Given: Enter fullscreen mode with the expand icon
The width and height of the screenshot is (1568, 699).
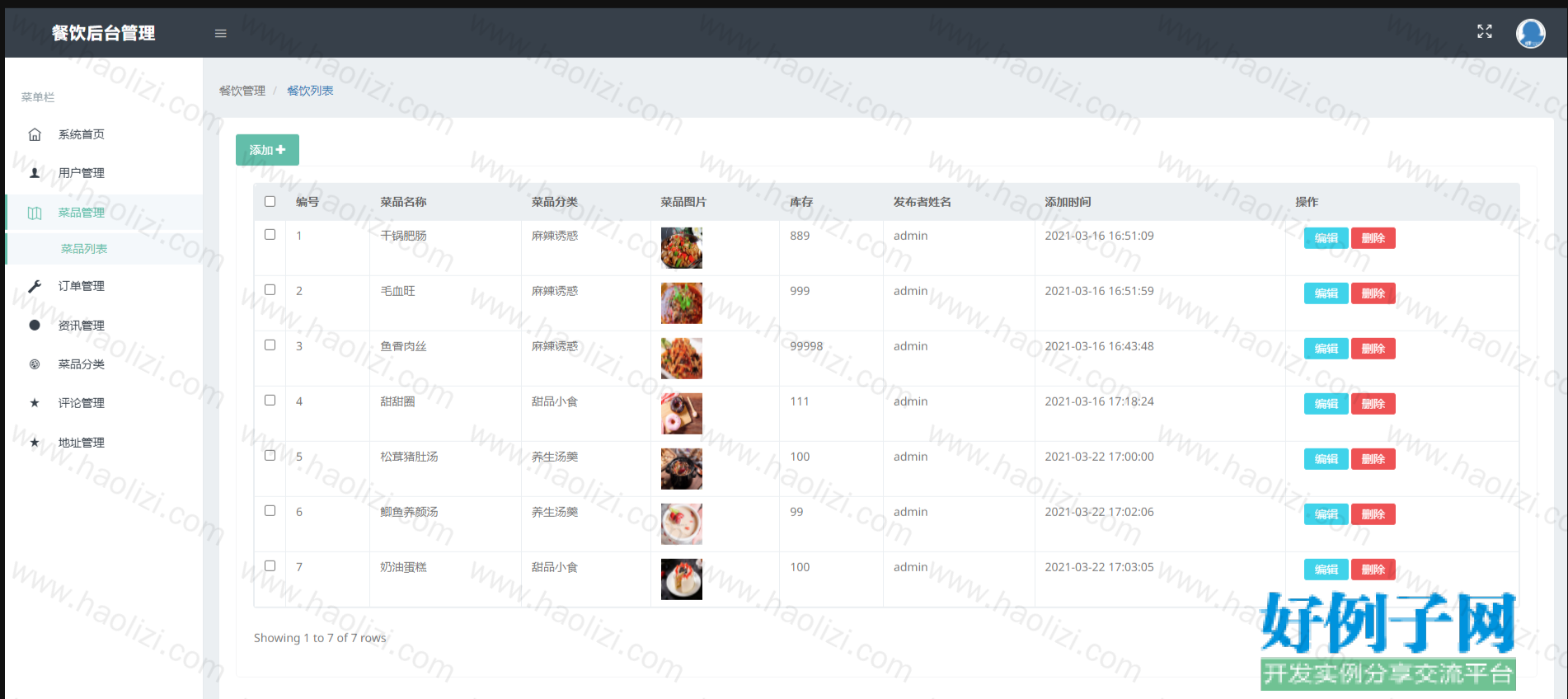Looking at the screenshot, I should coord(1484,31).
